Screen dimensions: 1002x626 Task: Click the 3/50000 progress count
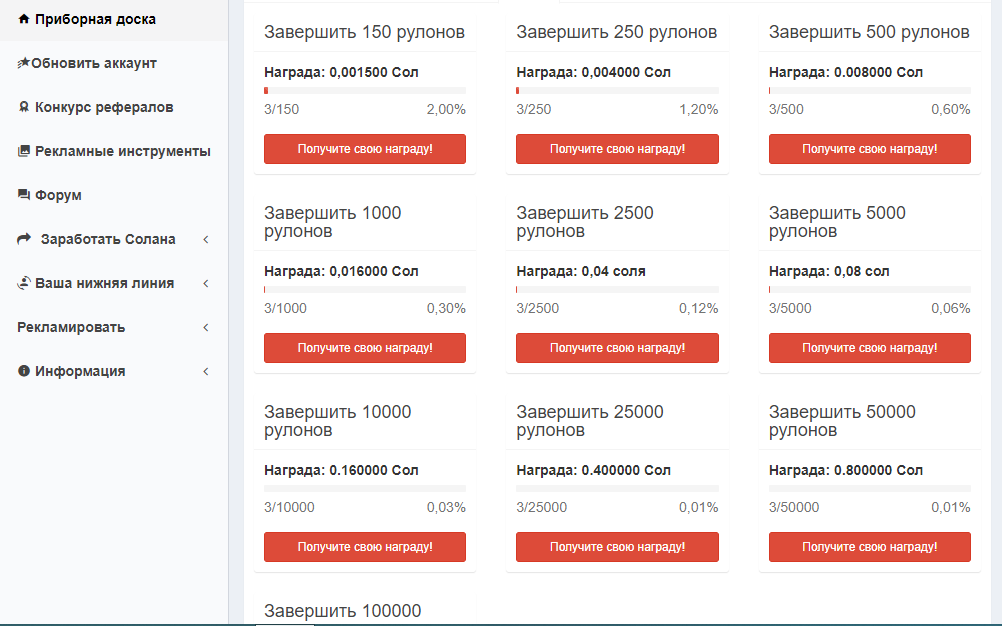[x=794, y=507]
